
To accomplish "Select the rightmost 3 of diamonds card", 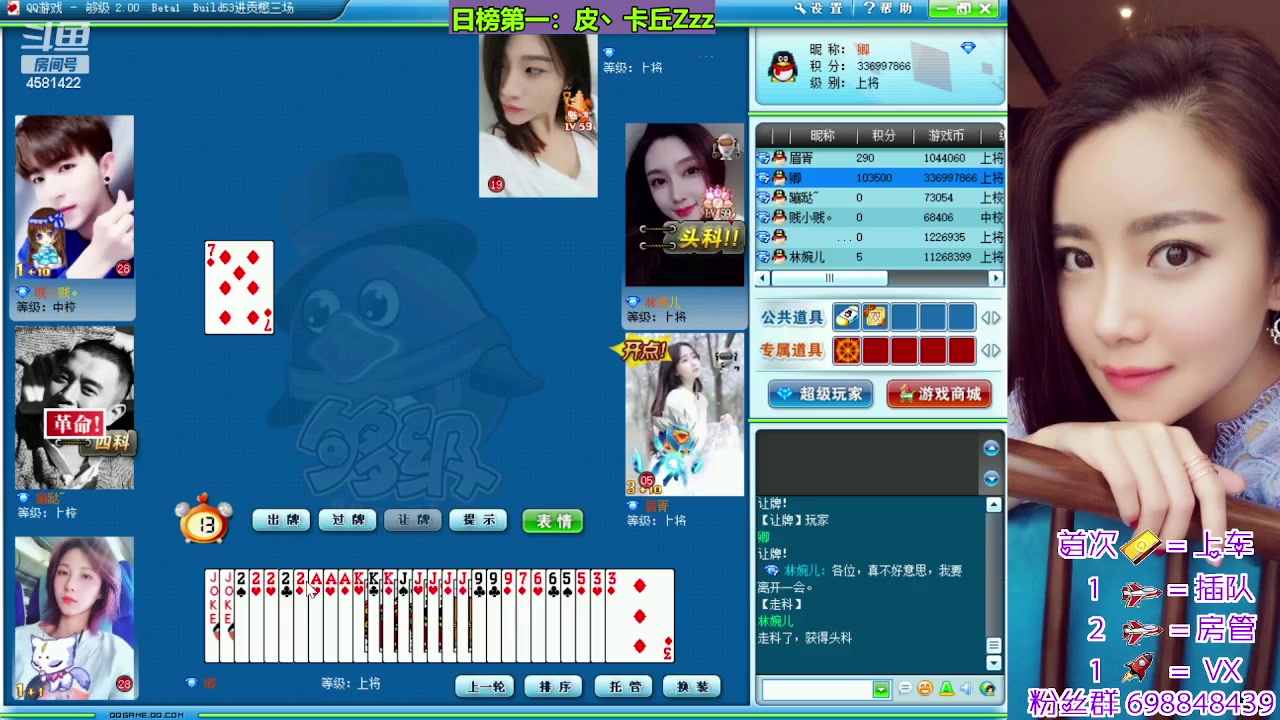I will tap(640, 615).
